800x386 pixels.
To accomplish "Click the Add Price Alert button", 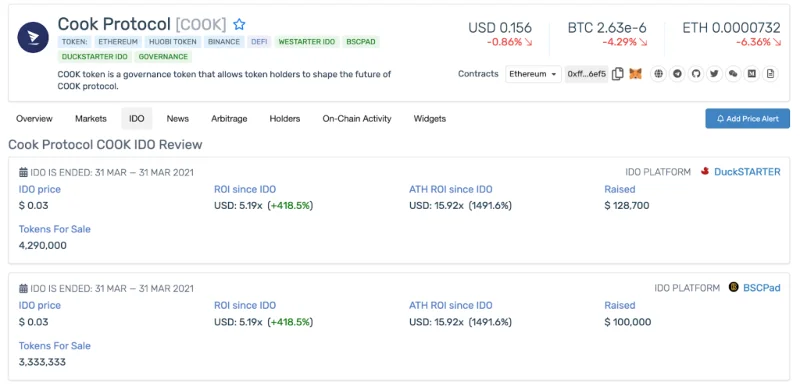I will coord(747,118).
